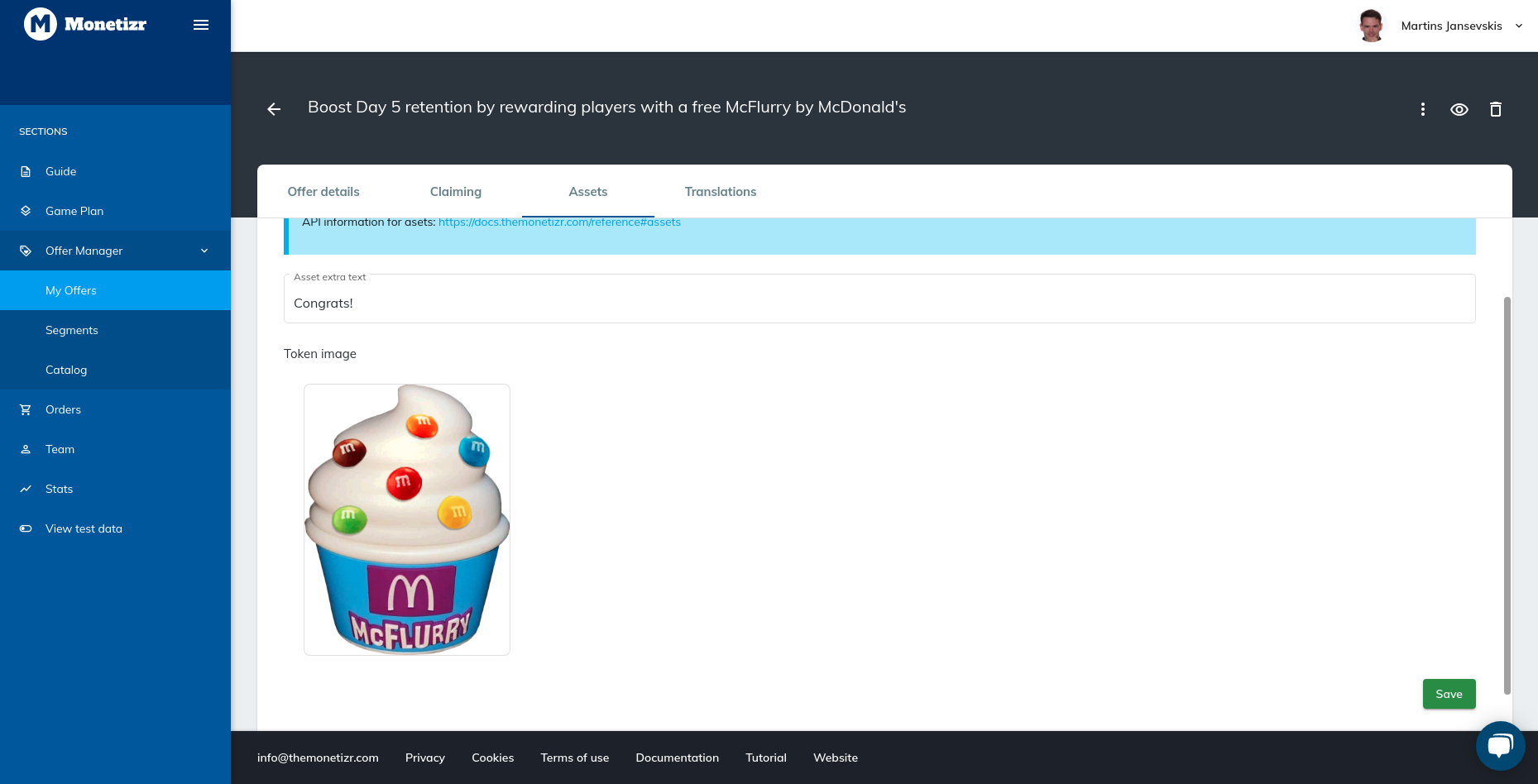Open the Translations tab
Viewport: 1538px width, 784px height.
721,192
